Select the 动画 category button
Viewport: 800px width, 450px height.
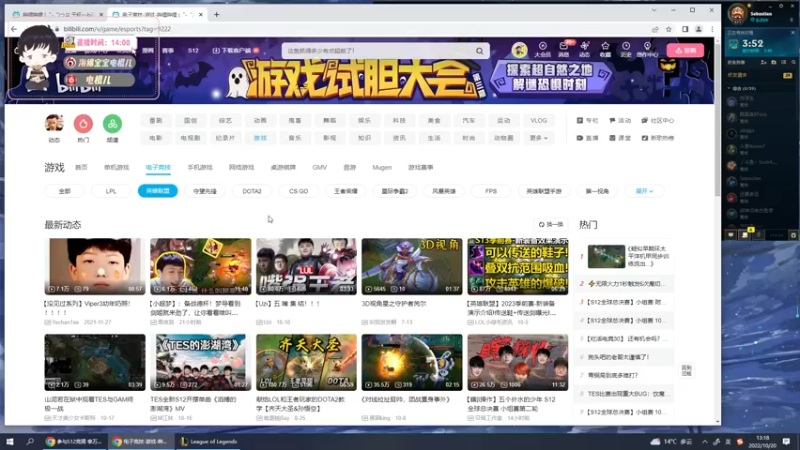[260, 121]
